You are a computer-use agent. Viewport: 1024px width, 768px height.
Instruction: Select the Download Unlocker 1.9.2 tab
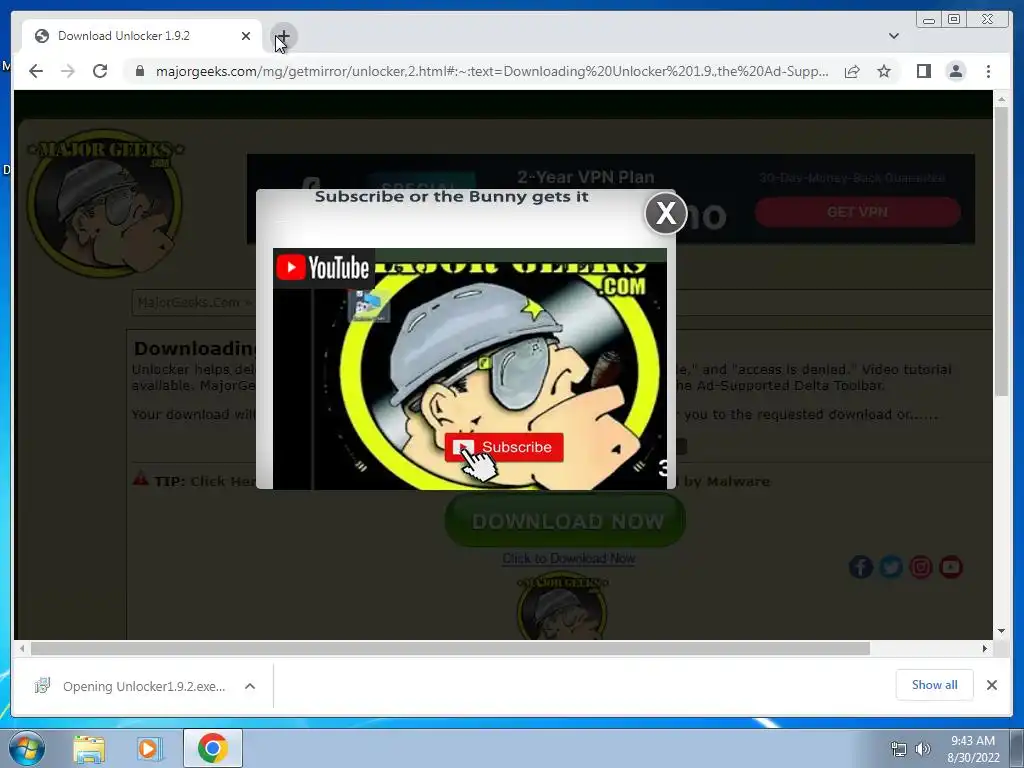point(142,36)
